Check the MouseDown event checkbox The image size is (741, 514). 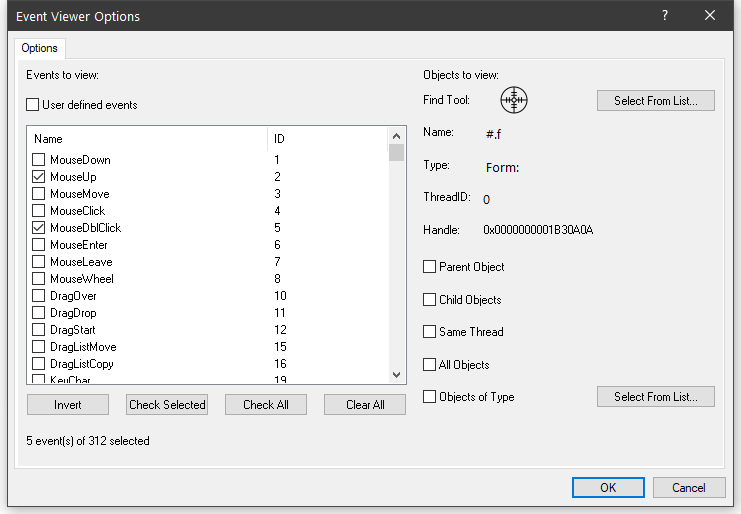pyautogui.click(x=39, y=160)
